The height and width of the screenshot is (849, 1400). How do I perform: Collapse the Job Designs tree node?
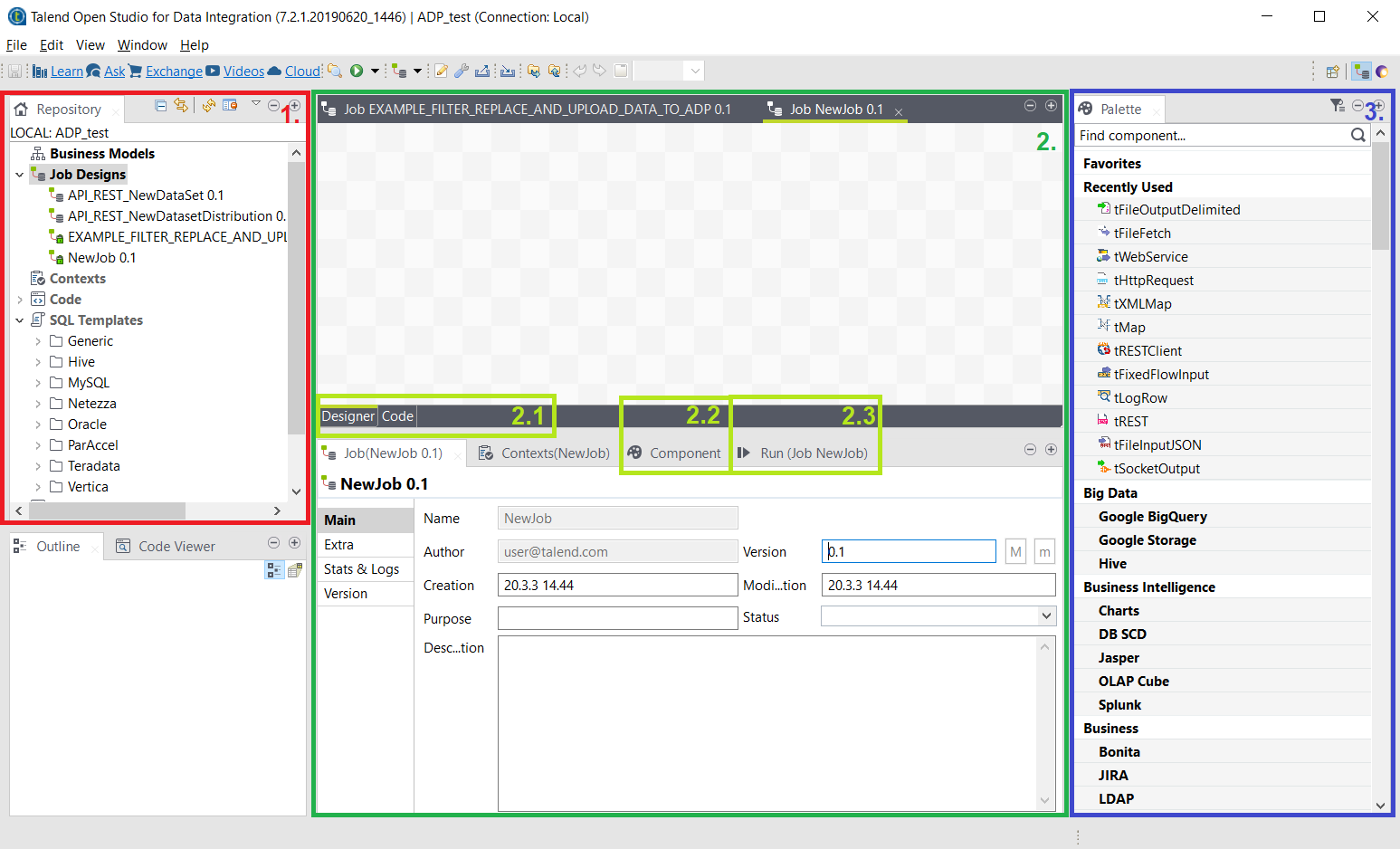[20, 175]
